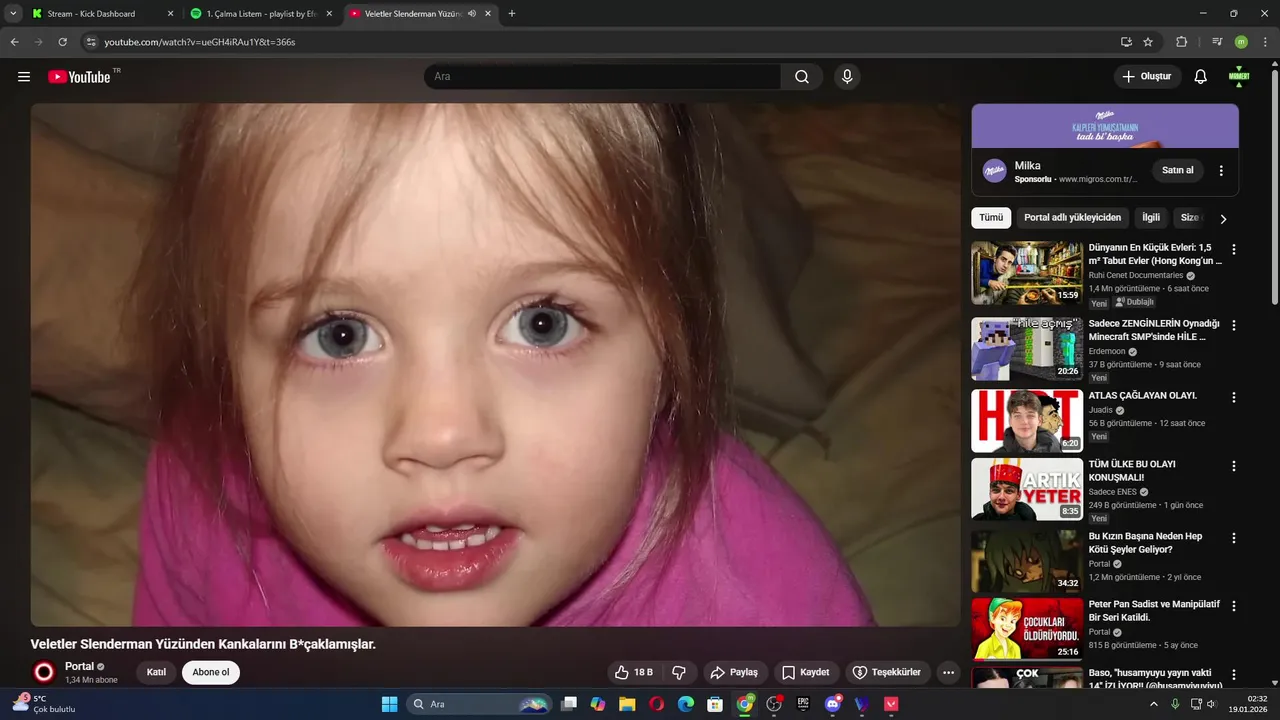Open the tab search dropdown in Chrome

tap(13, 14)
